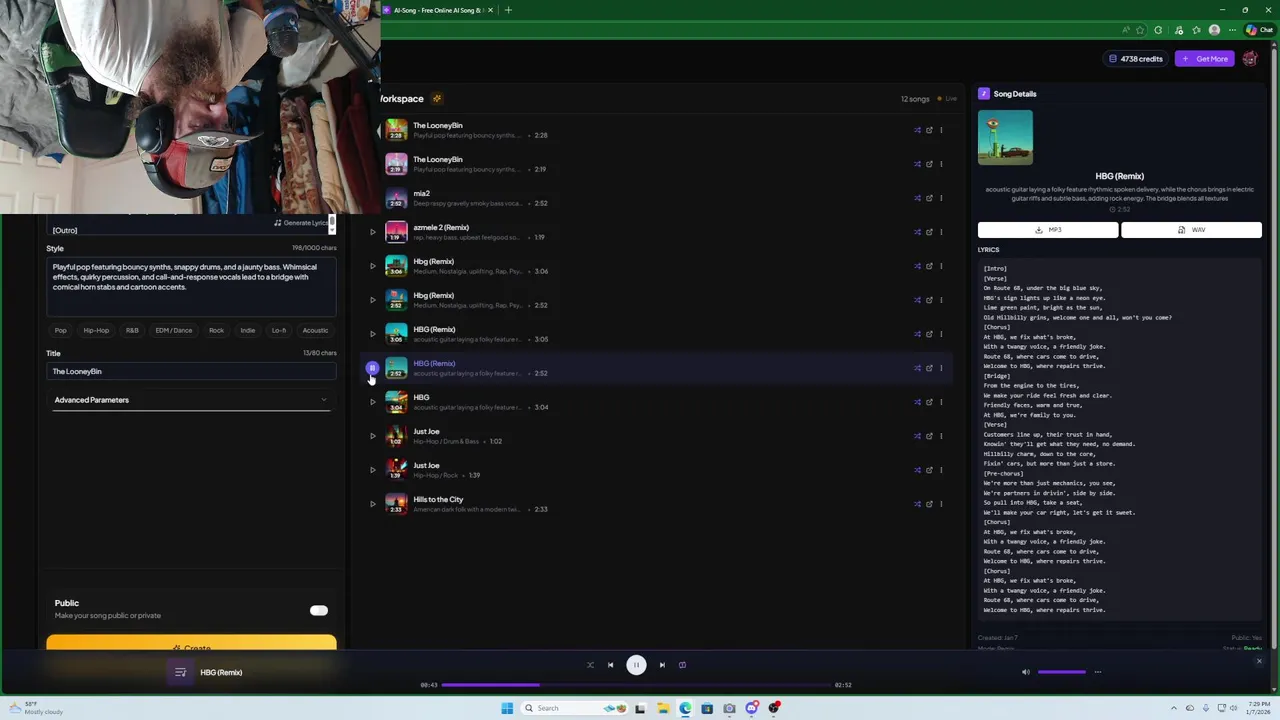The width and height of the screenshot is (1280, 720).
Task: Open the player queue icon
Action: point(180,672)
